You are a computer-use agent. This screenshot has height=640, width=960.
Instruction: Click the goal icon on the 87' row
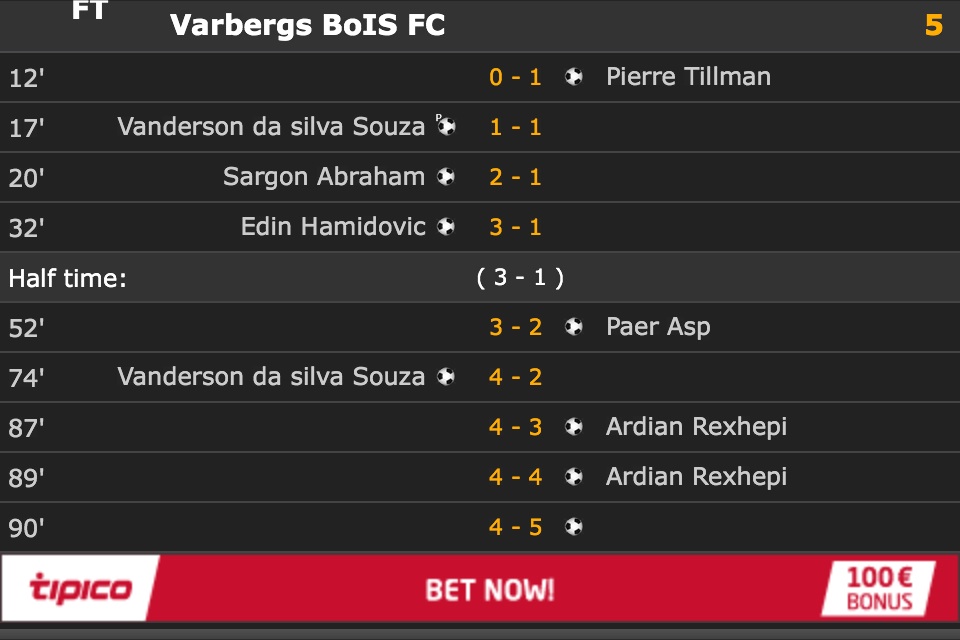574,427
